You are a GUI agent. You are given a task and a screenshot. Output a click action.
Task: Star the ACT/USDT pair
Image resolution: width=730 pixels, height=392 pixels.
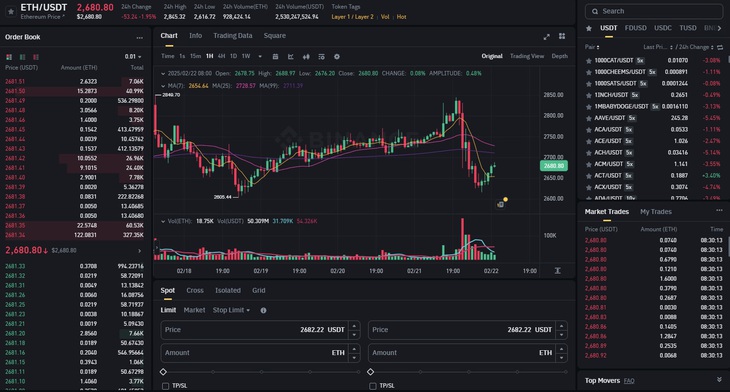coord(588,176)
